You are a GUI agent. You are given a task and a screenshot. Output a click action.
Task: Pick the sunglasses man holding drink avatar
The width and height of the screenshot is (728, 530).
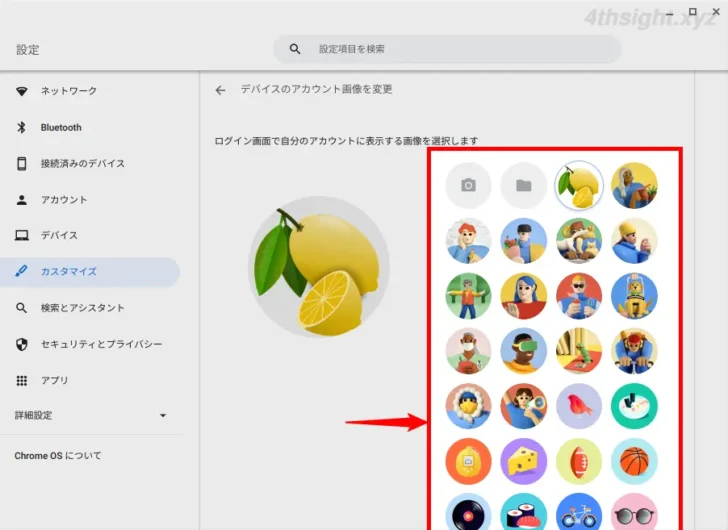[578, 296]
